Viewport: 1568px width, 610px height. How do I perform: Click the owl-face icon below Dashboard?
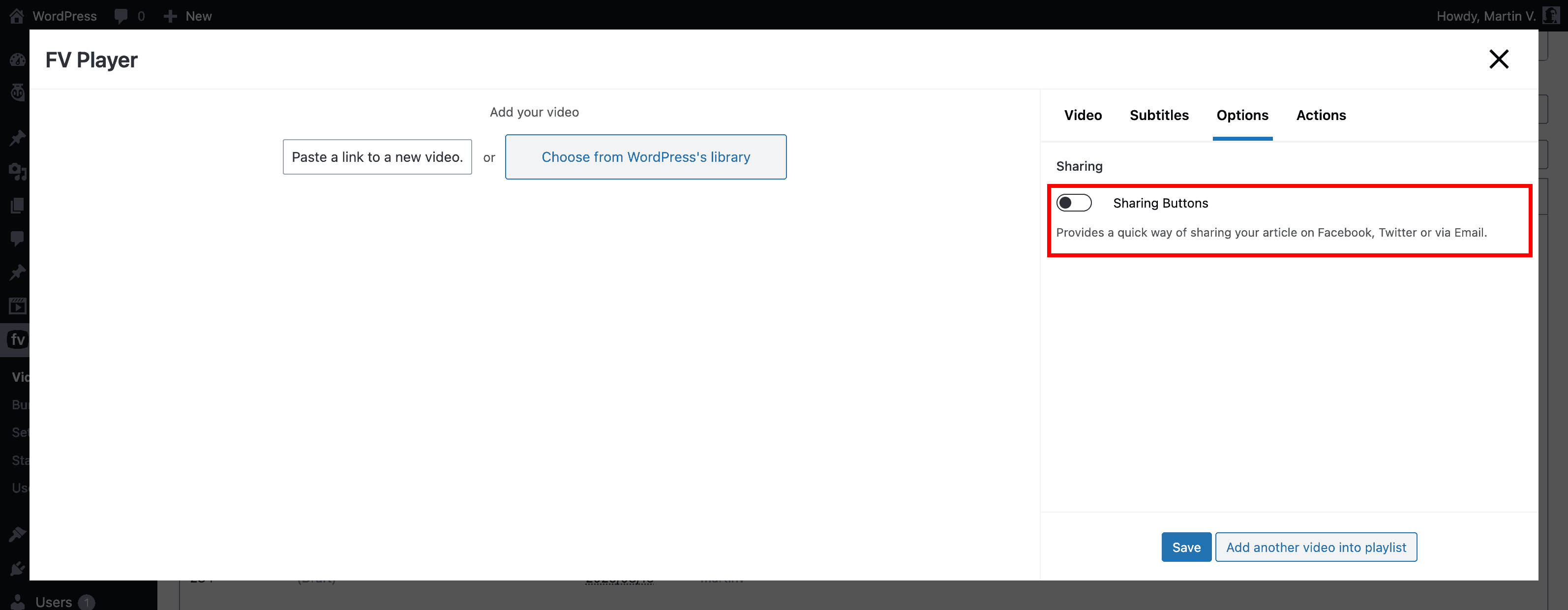tap(18, 92)
